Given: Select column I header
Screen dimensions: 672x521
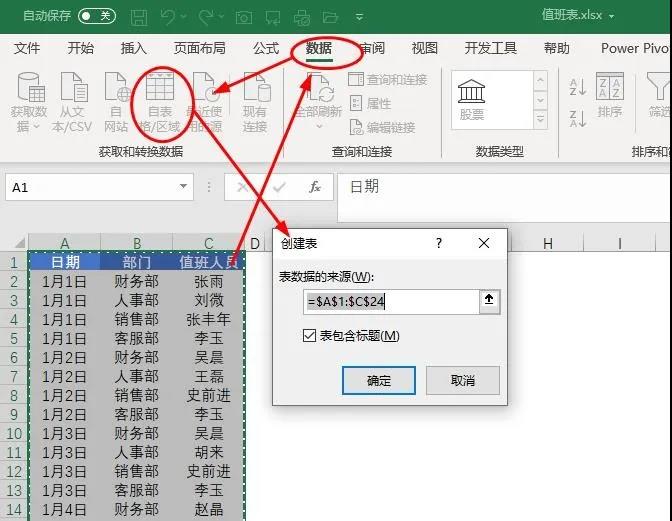Looking at the screenshot, I should click(x=620, y=244).
